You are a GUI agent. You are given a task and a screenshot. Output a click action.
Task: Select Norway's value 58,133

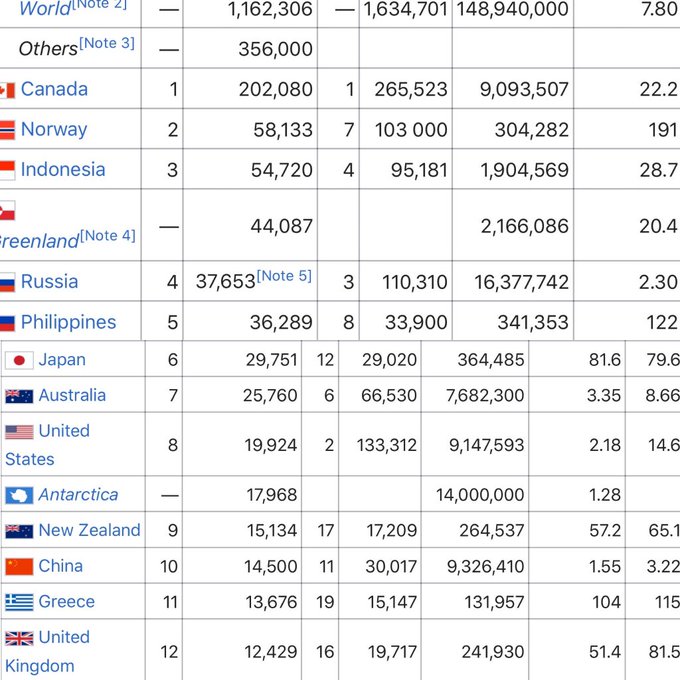tap(283, 130)
